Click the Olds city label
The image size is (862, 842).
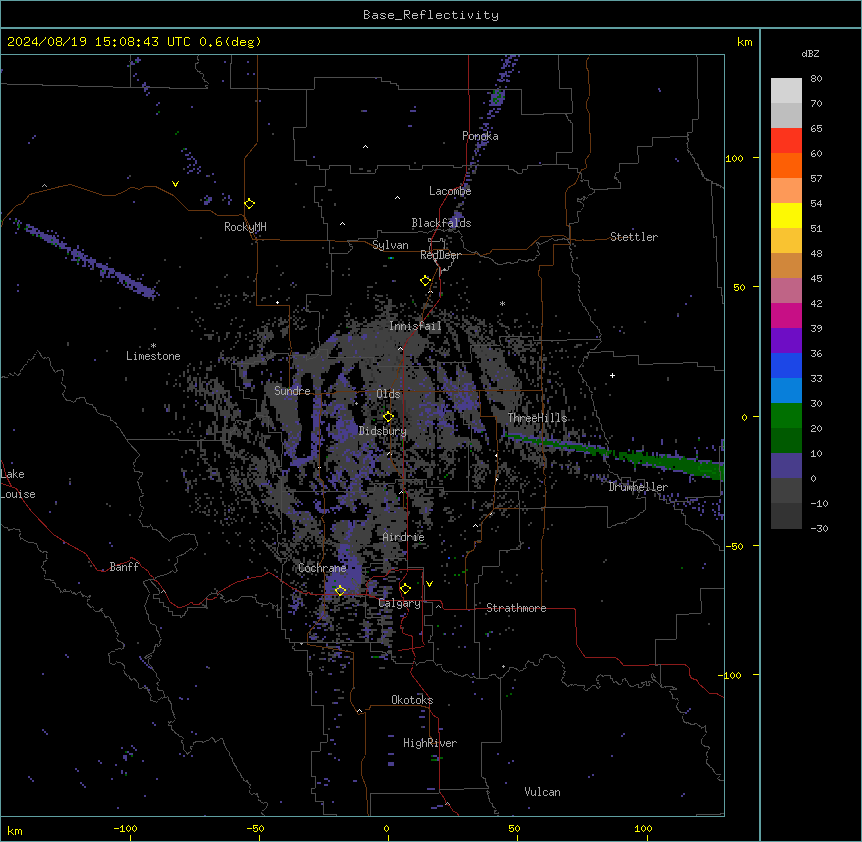coord(388,394)
